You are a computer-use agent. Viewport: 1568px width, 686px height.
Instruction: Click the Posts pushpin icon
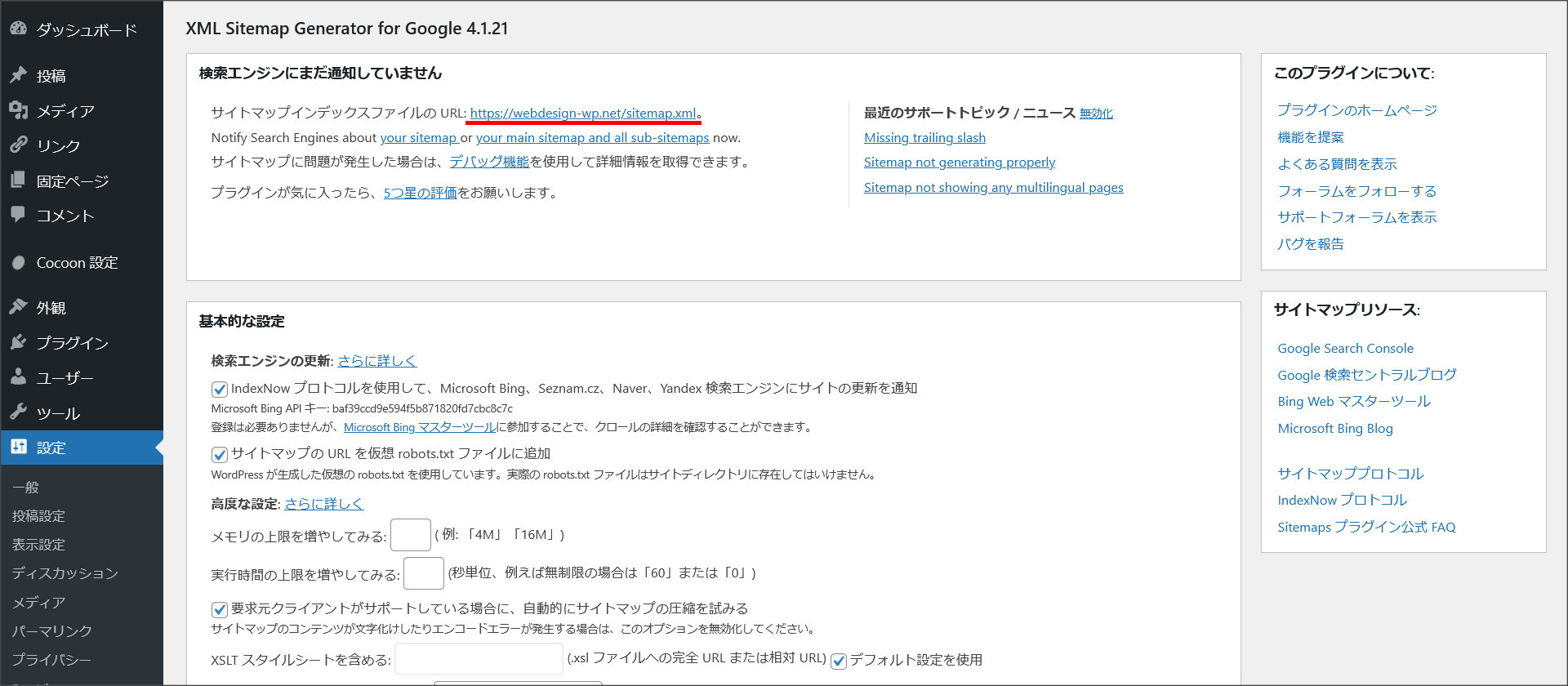[18, 75]
